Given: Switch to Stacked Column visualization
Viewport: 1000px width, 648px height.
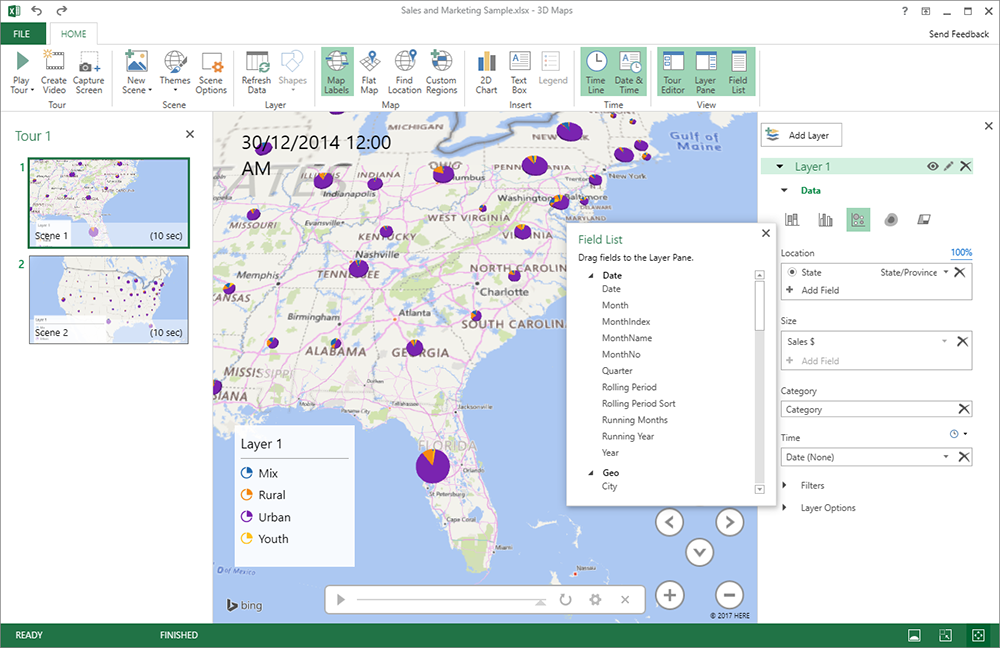Looking at the screenshot, I should click(x=791, y=219).
